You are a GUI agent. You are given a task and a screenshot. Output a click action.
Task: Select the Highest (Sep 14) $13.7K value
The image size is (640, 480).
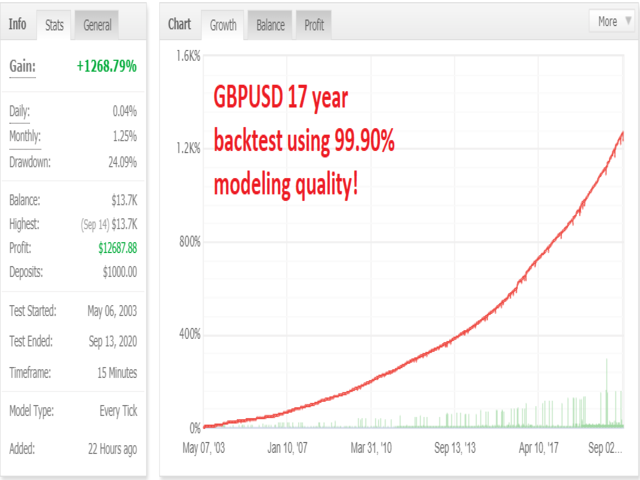(x=109, y=224)
